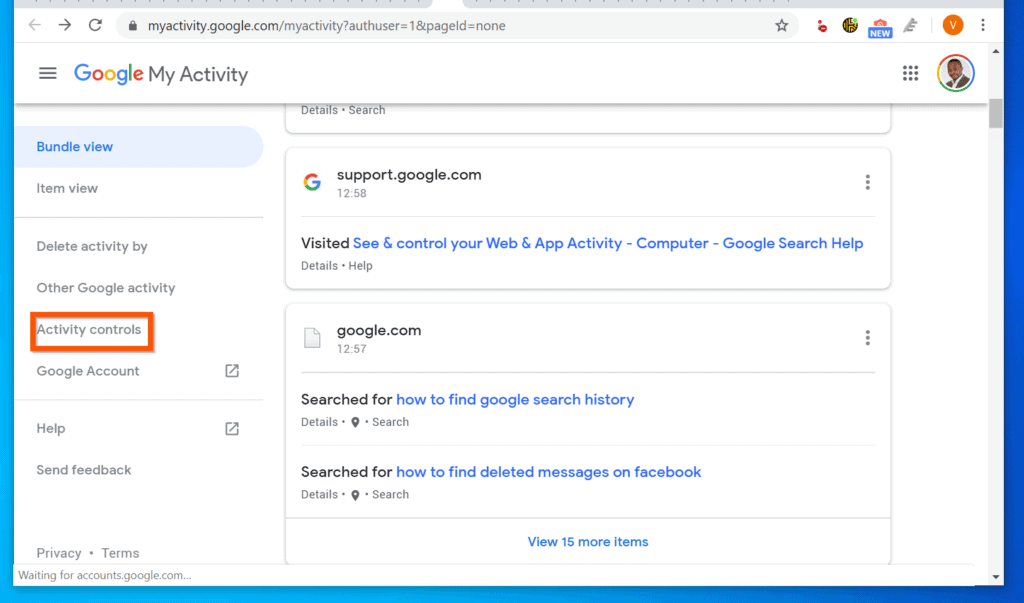Go forward in browser history
Viewport: 1024px width, 603px height.
pos(65,25)
